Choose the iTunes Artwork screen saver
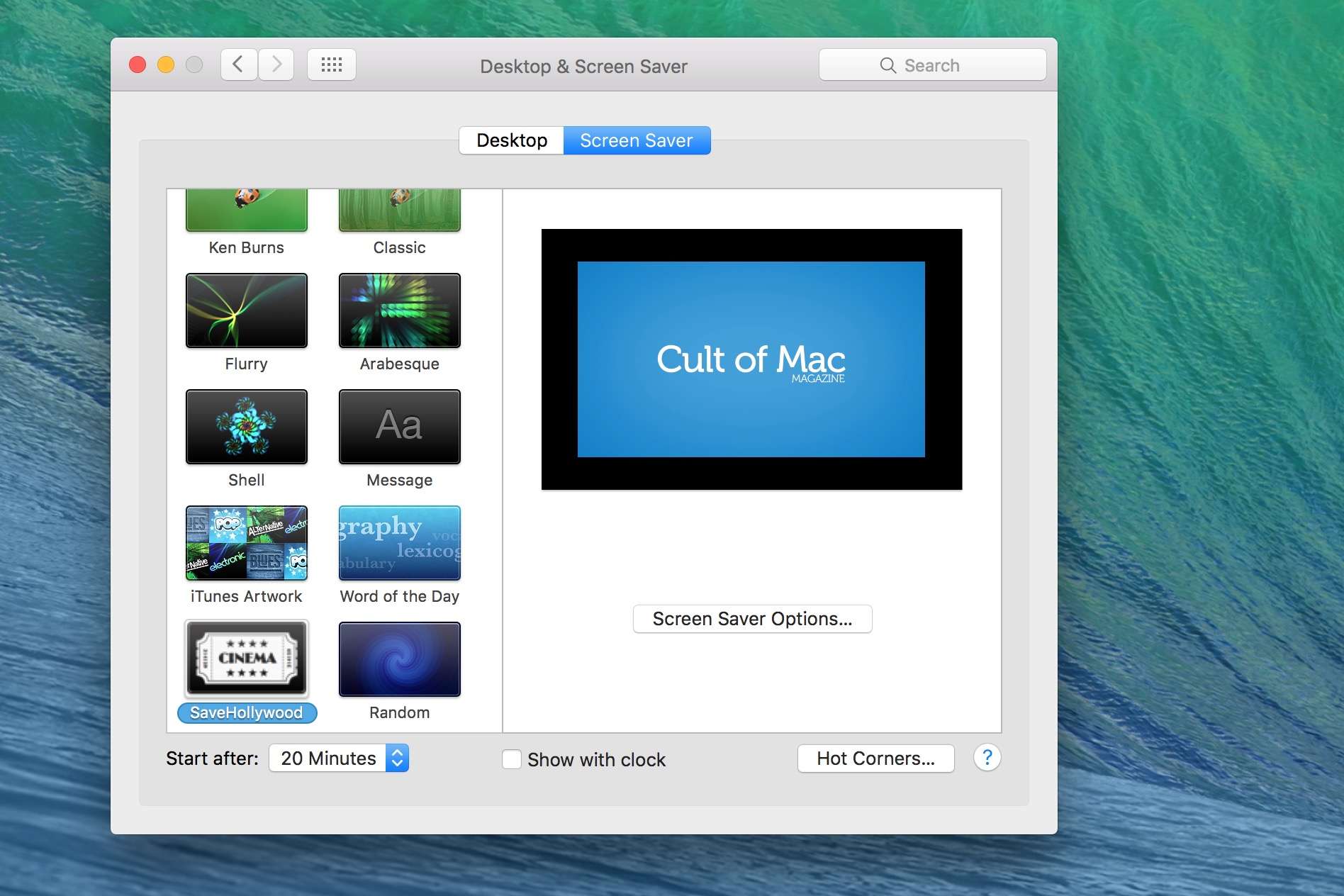 [x=246, y=543]
